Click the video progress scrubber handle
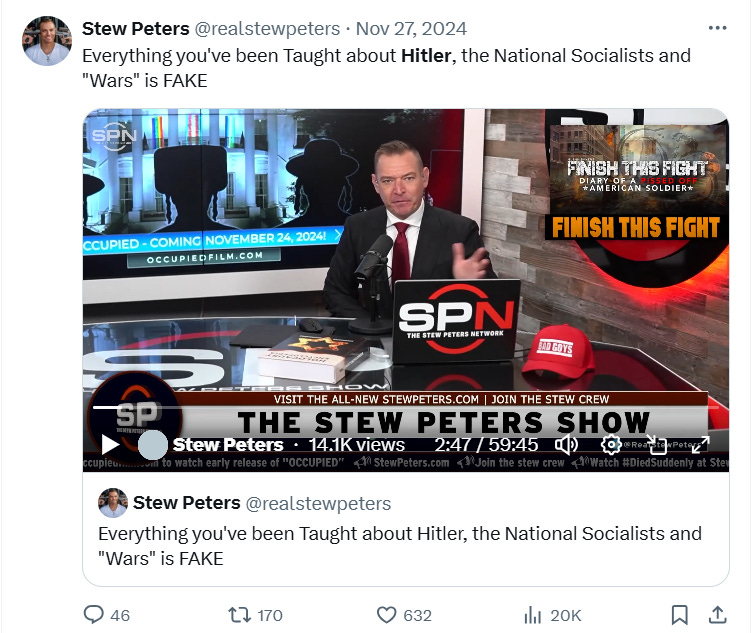This screenshot has height=633, width=754. coord(152,444)
